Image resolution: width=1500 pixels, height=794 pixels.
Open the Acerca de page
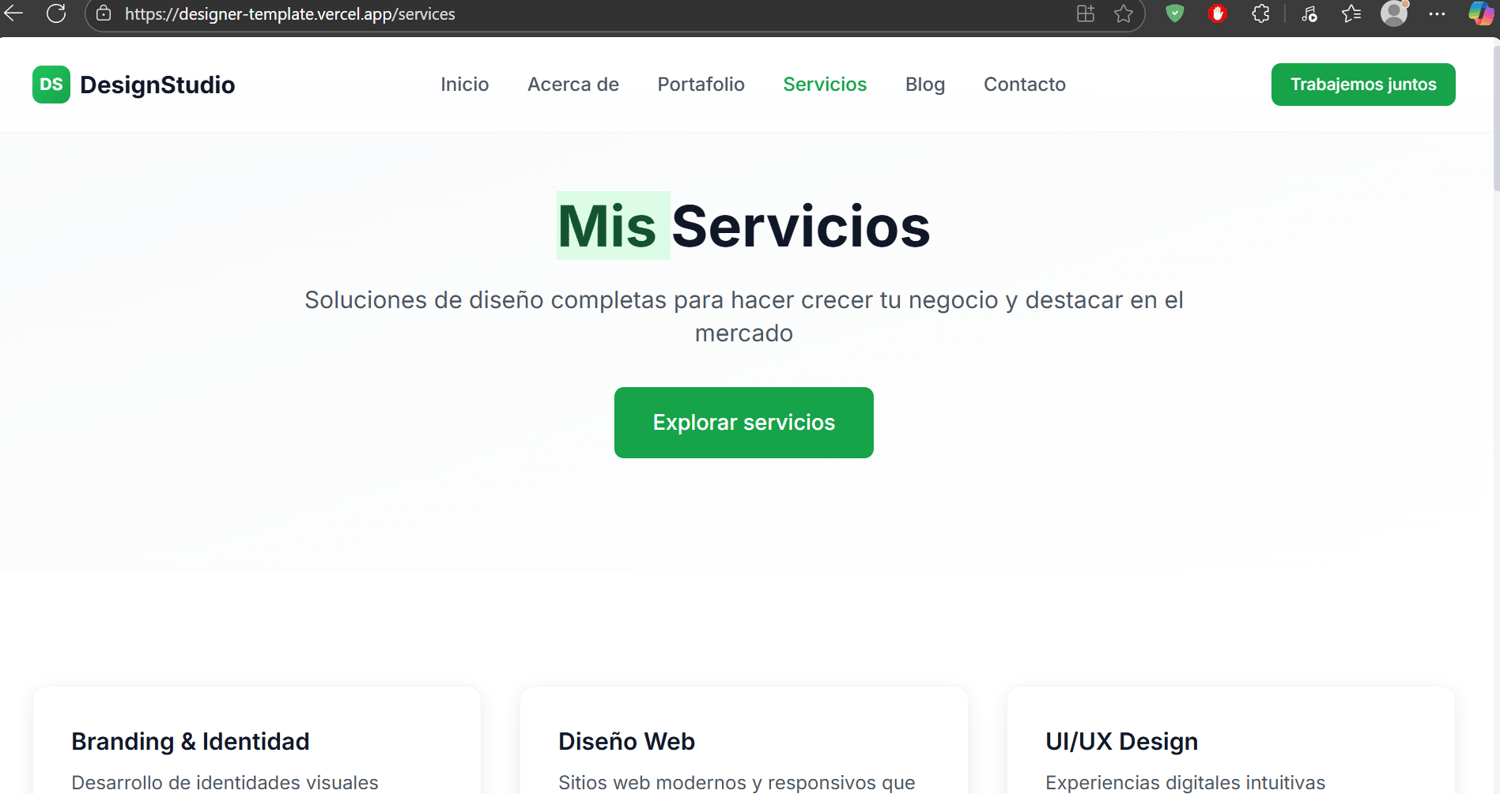coord(573,85)
